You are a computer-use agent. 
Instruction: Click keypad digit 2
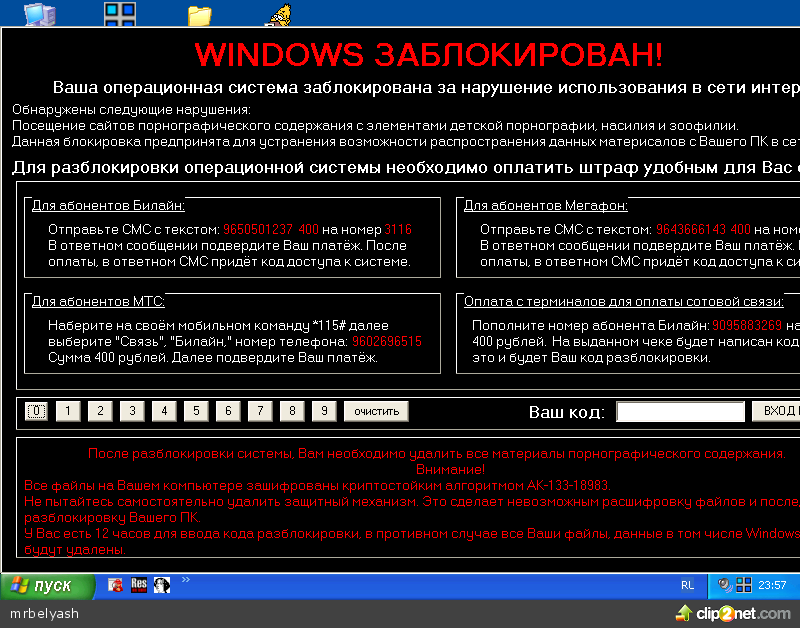101,411
